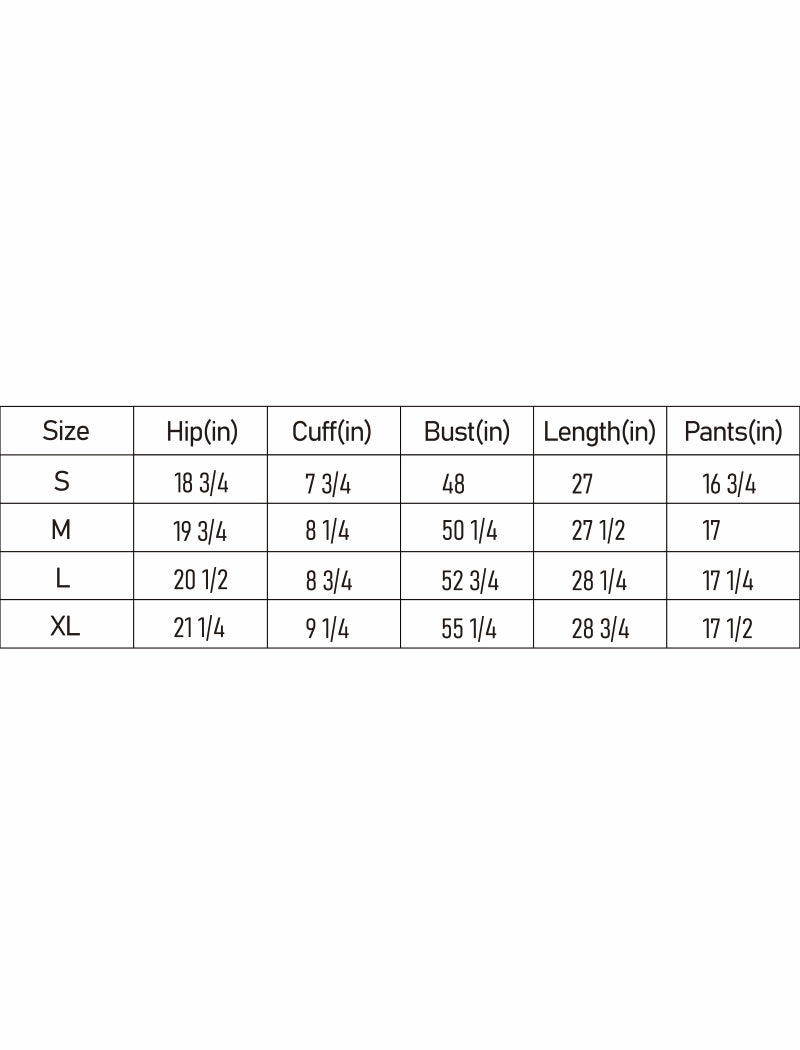Select the Length(in) header cell

click(600, 432)
